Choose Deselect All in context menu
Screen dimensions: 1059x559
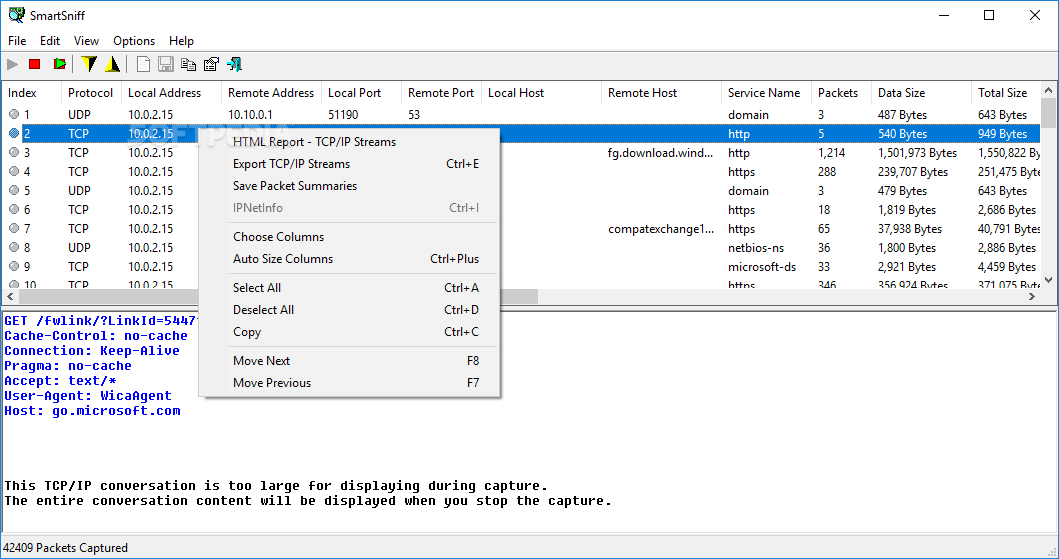pyautogui.click(x=349, y=310)
